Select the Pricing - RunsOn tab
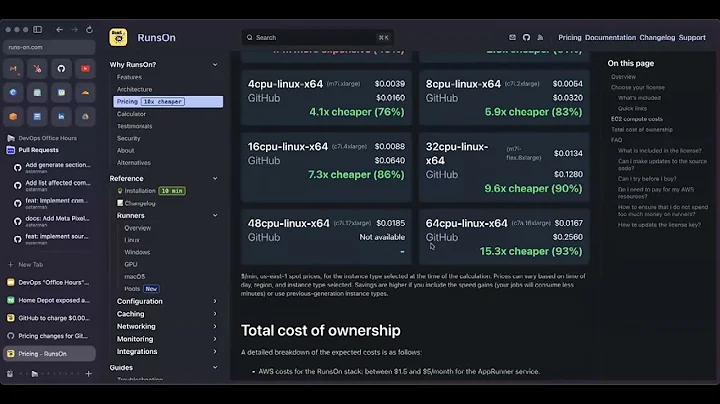Viewport: 720px width, 404px height. tap(50, 354)
